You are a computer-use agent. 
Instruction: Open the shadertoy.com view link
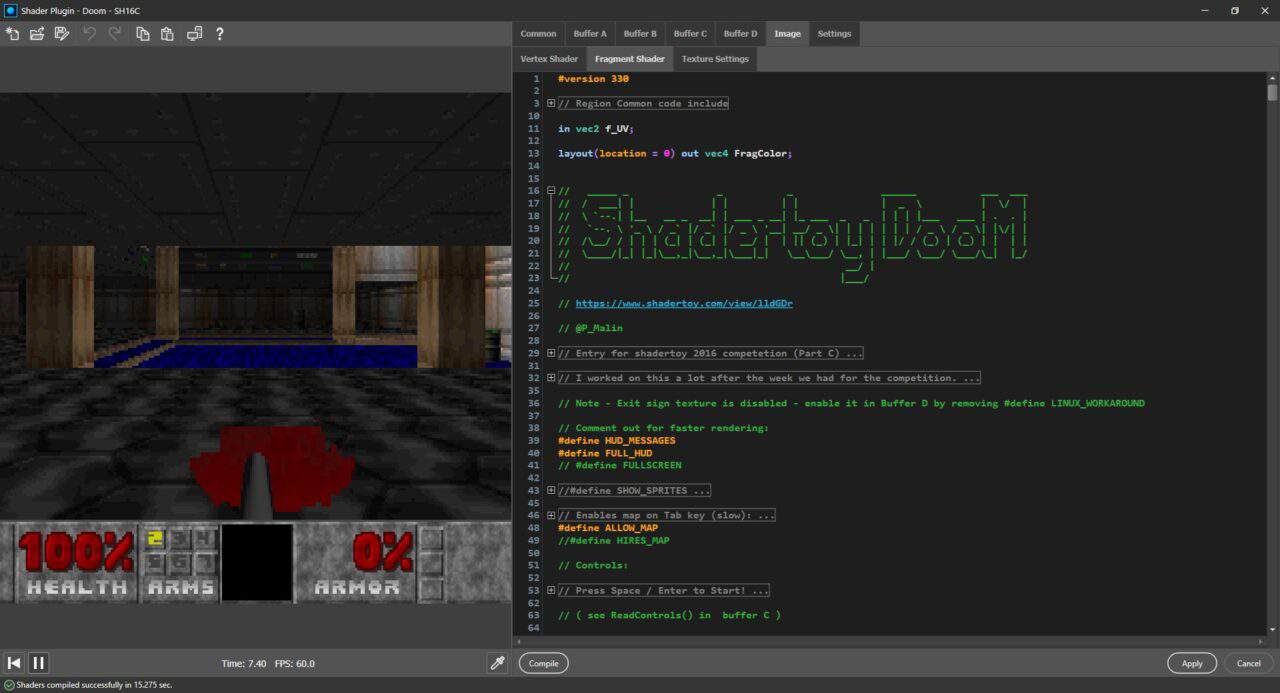point(684,303)
